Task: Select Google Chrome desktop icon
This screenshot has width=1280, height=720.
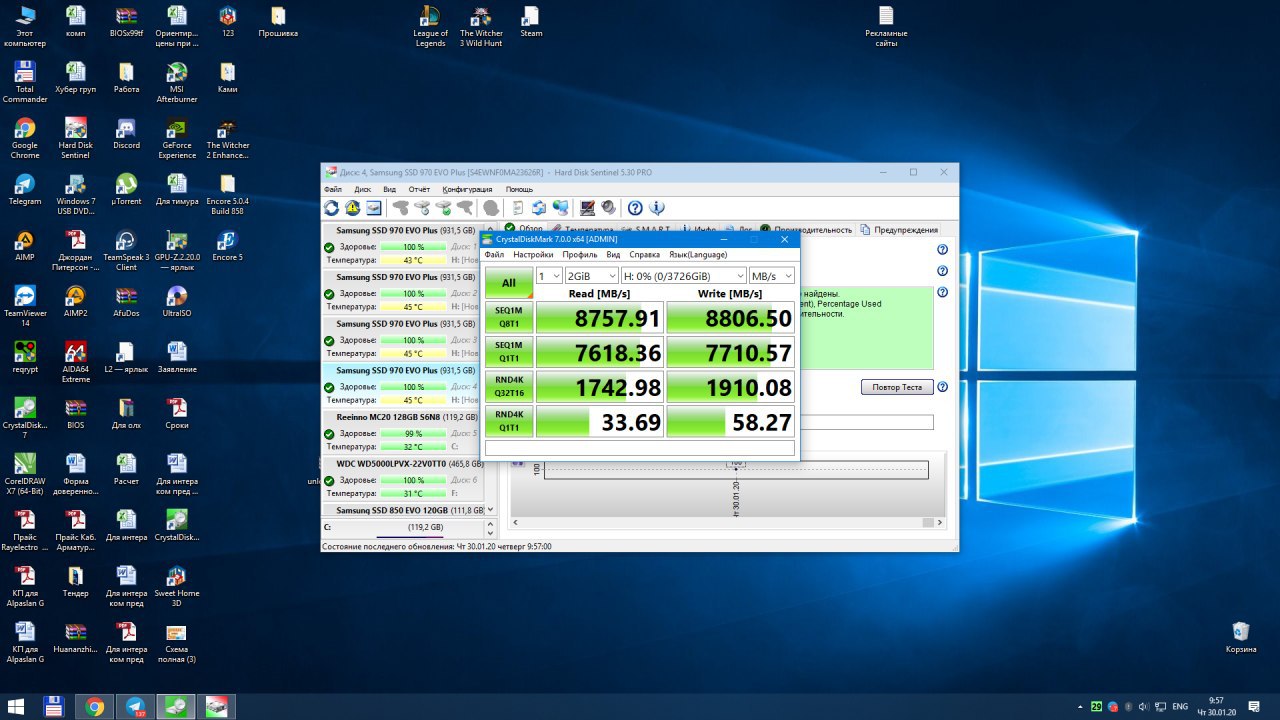Action: pos(25,138)
